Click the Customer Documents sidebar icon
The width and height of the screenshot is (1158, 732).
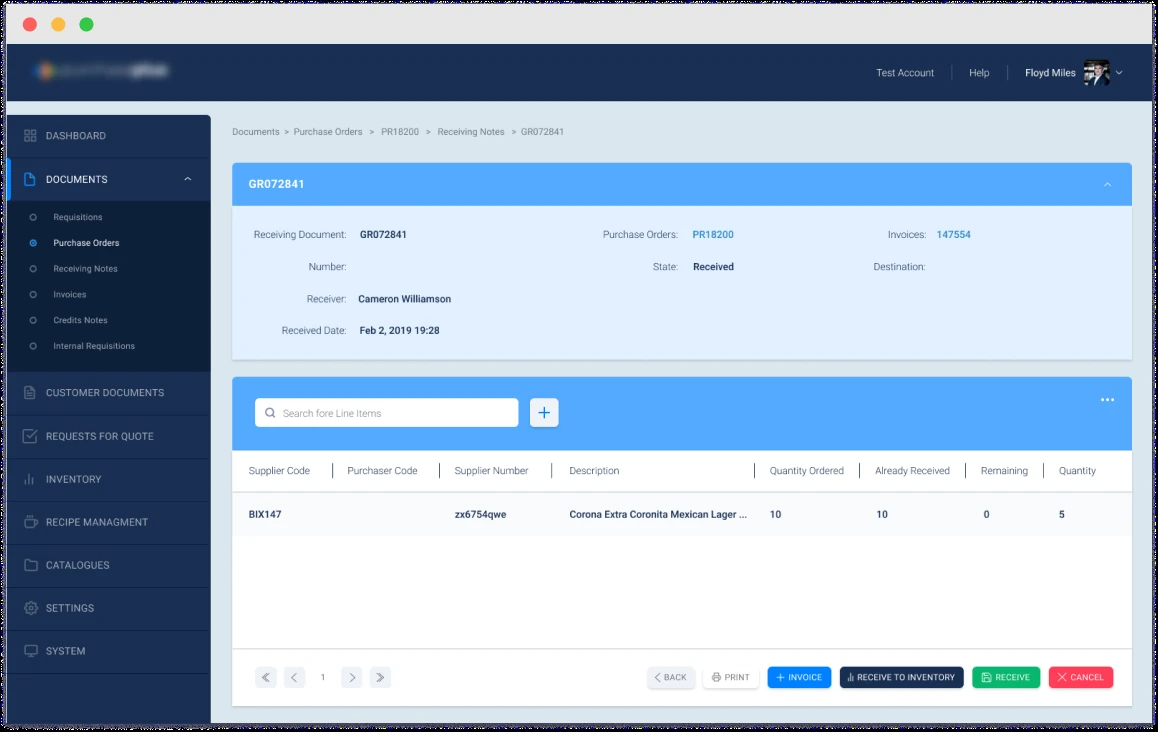click(30, 393)
